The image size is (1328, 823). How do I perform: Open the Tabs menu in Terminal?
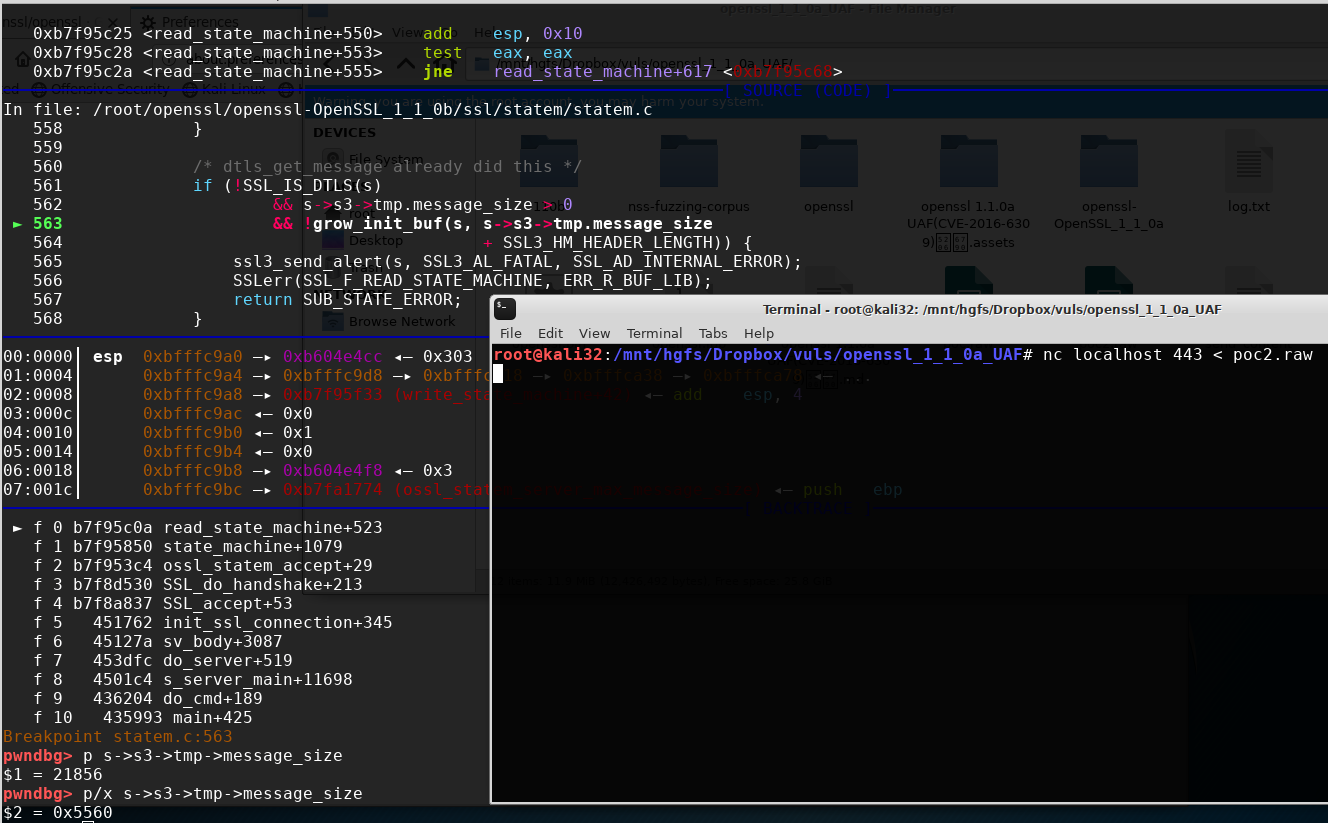tap(713, 333)
